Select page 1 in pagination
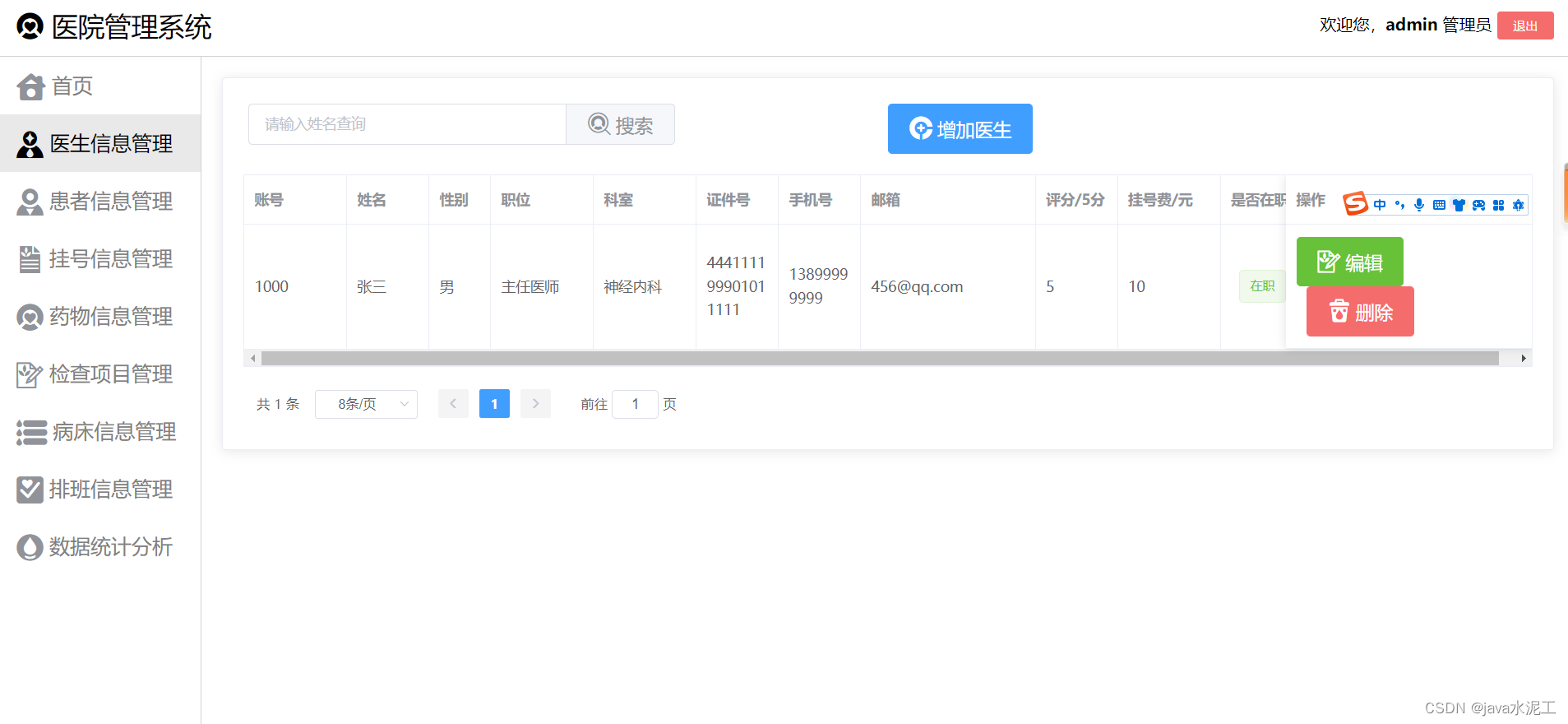Screen dimensions: 1568x724 coord(494,404)
